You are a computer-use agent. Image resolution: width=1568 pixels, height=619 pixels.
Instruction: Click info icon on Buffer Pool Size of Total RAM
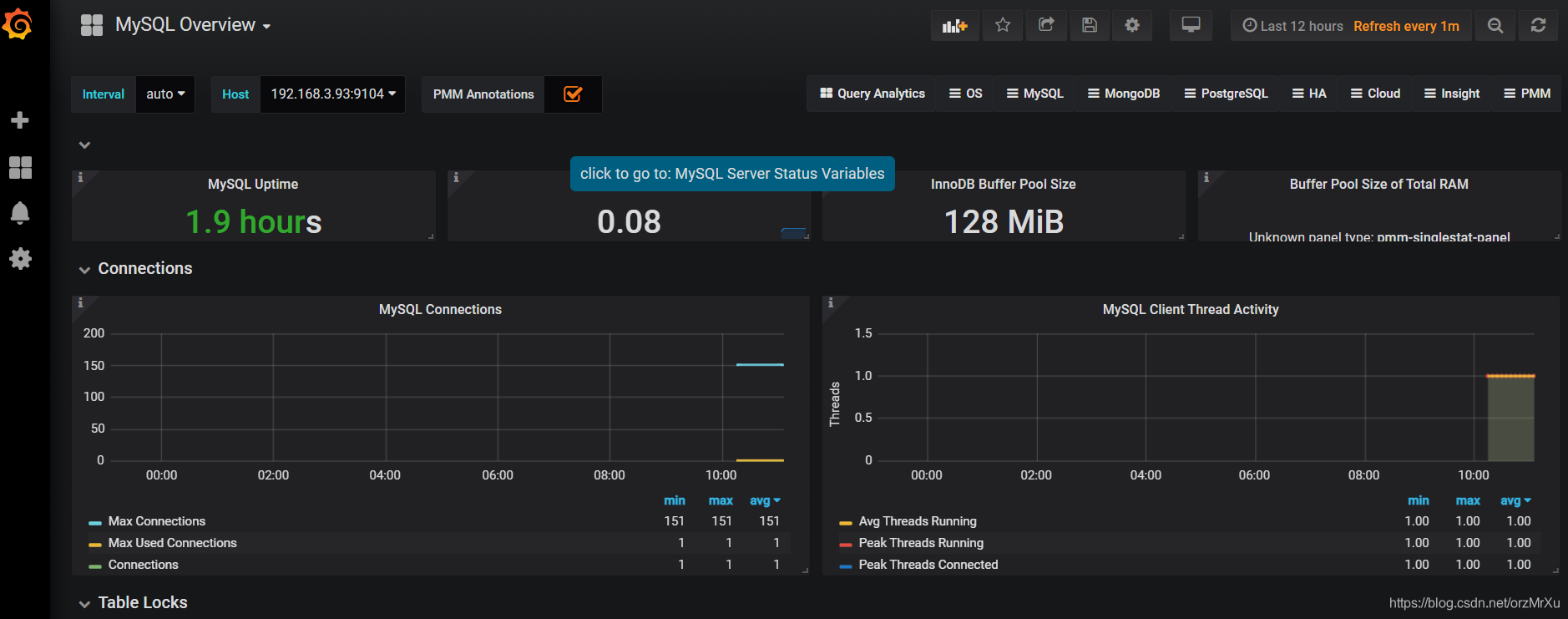point(1206,177)
